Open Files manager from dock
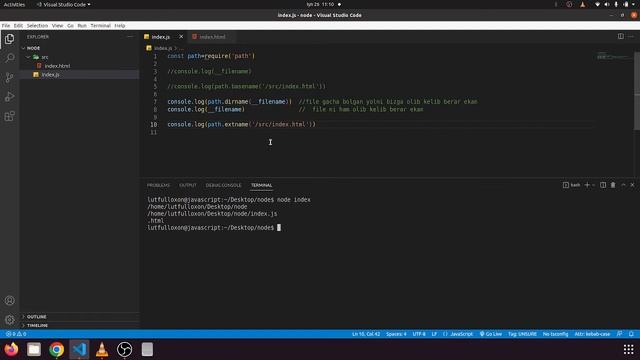The width and height of the screenshot is (640, 360). pos(34,349)
